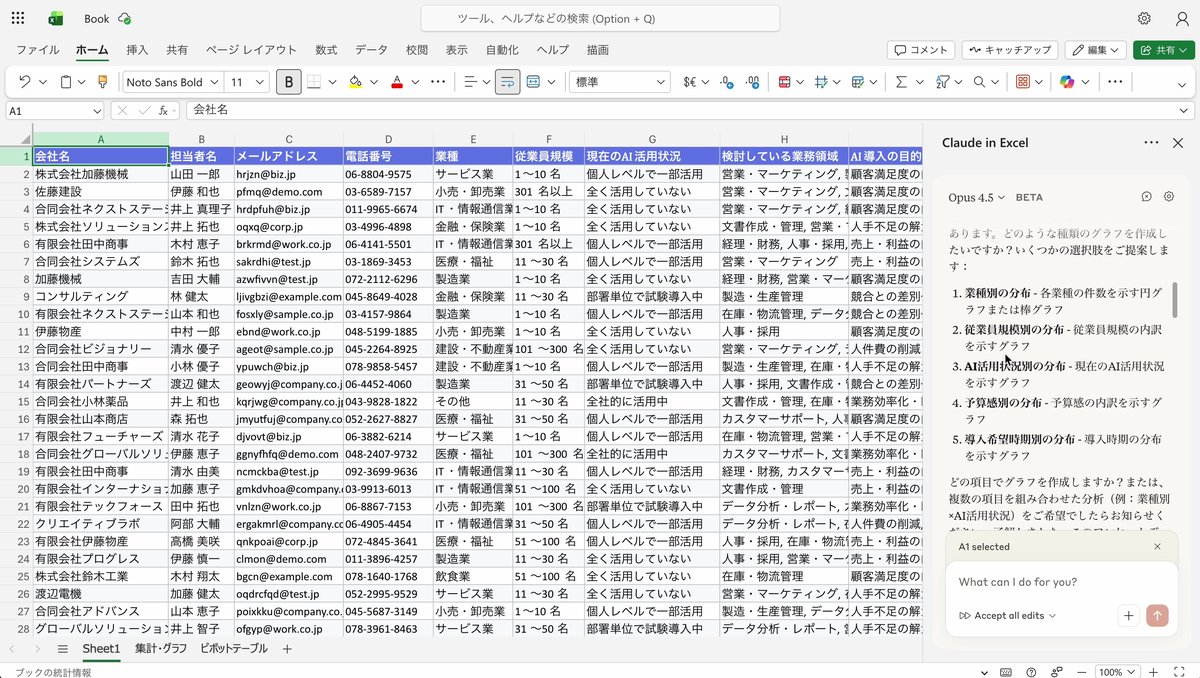Click the keyboard shortcuts icon in status bar
The image size is (1200, 678).
pyautogui.click(x=1006, y=672)
